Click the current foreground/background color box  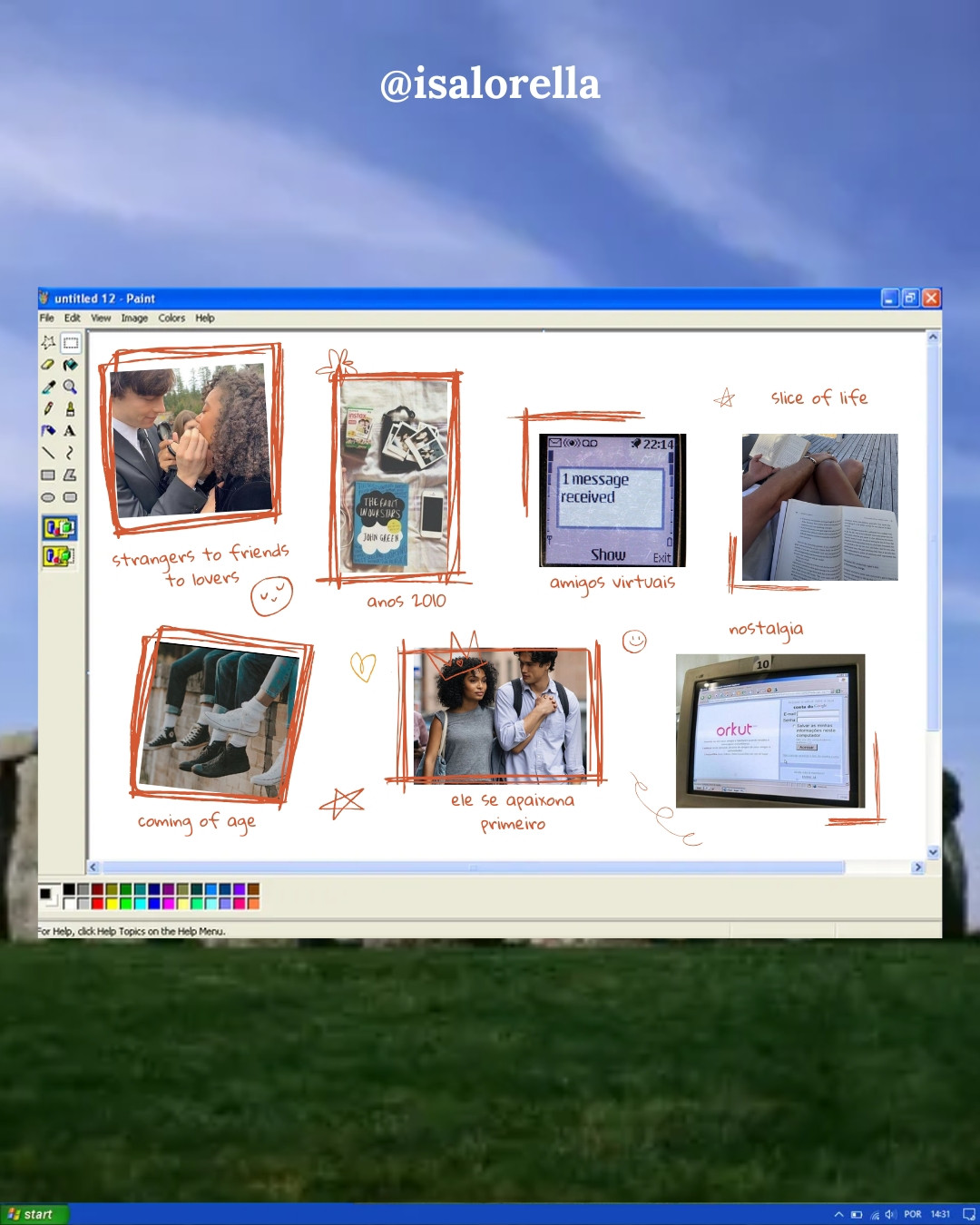(50, 897)
